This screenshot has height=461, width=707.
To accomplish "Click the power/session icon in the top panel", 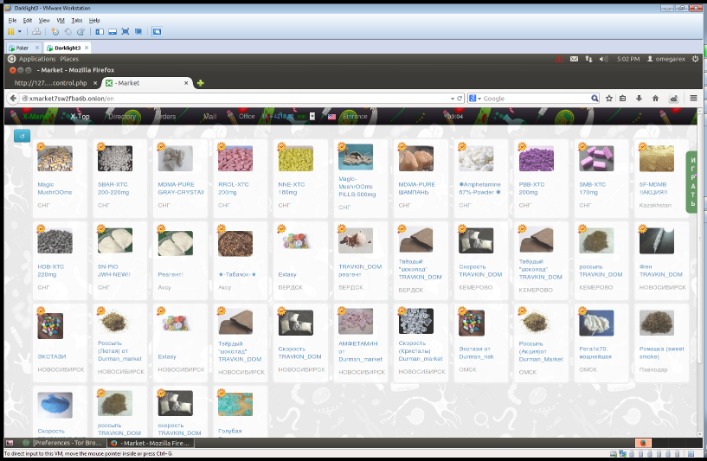I will click(x=695, y=59).
